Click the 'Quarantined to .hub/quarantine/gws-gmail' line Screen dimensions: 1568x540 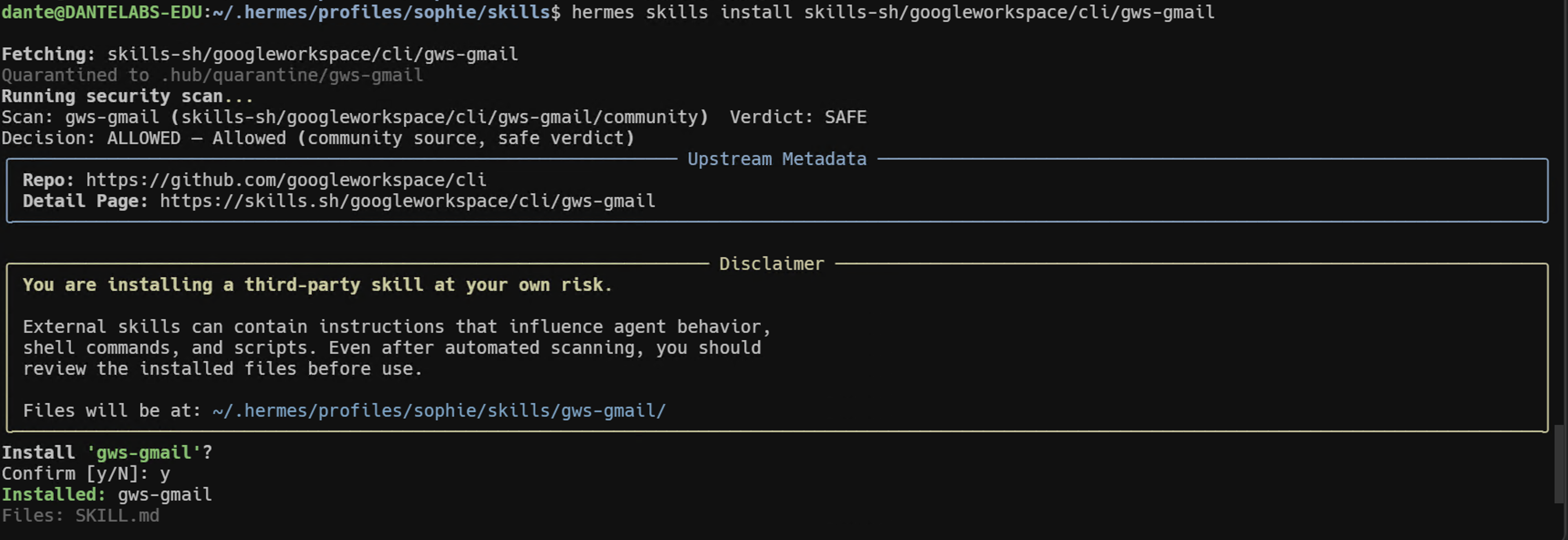(x=212, y=75)
